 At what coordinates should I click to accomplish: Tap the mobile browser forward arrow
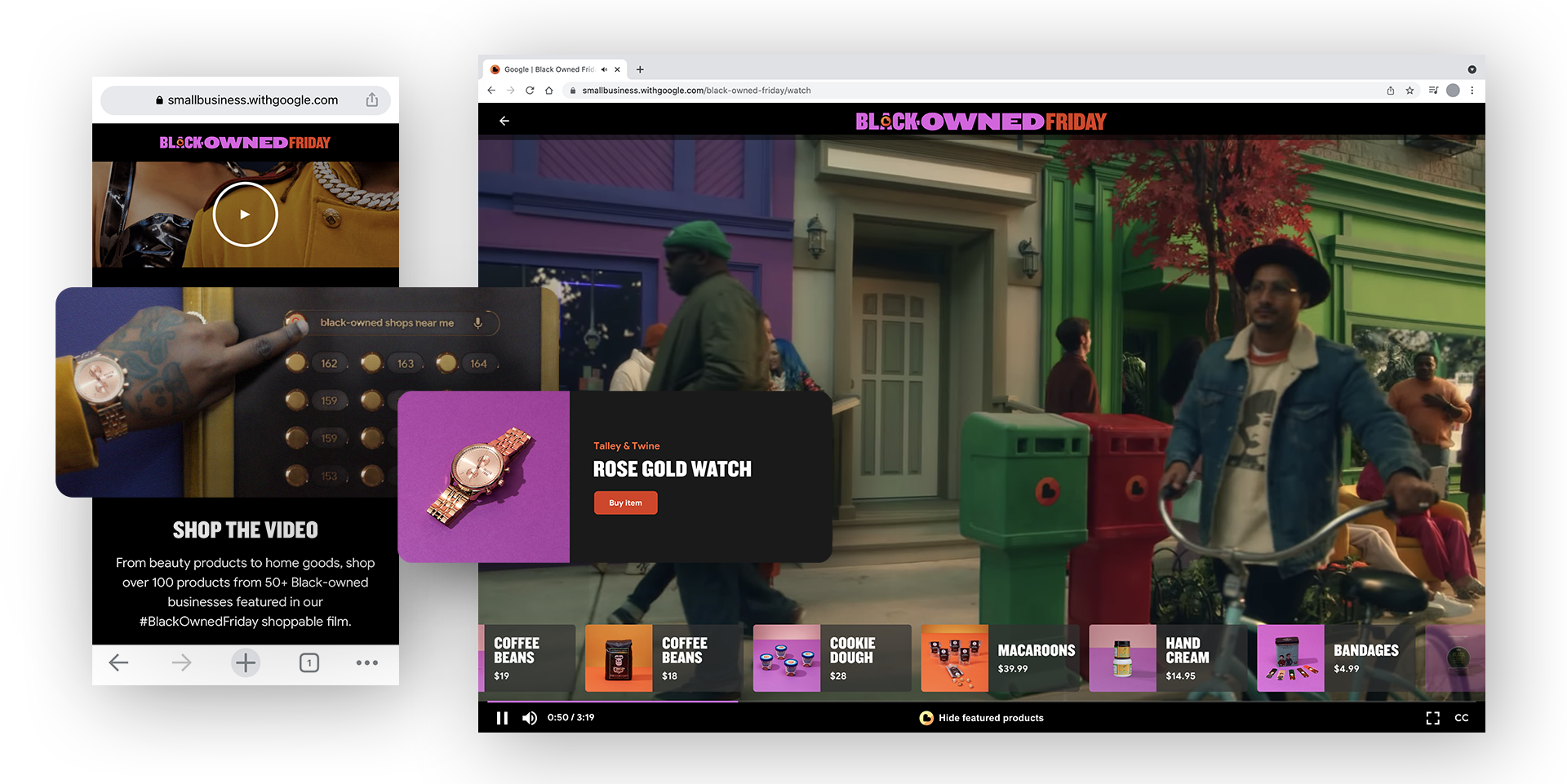(182, 662)
